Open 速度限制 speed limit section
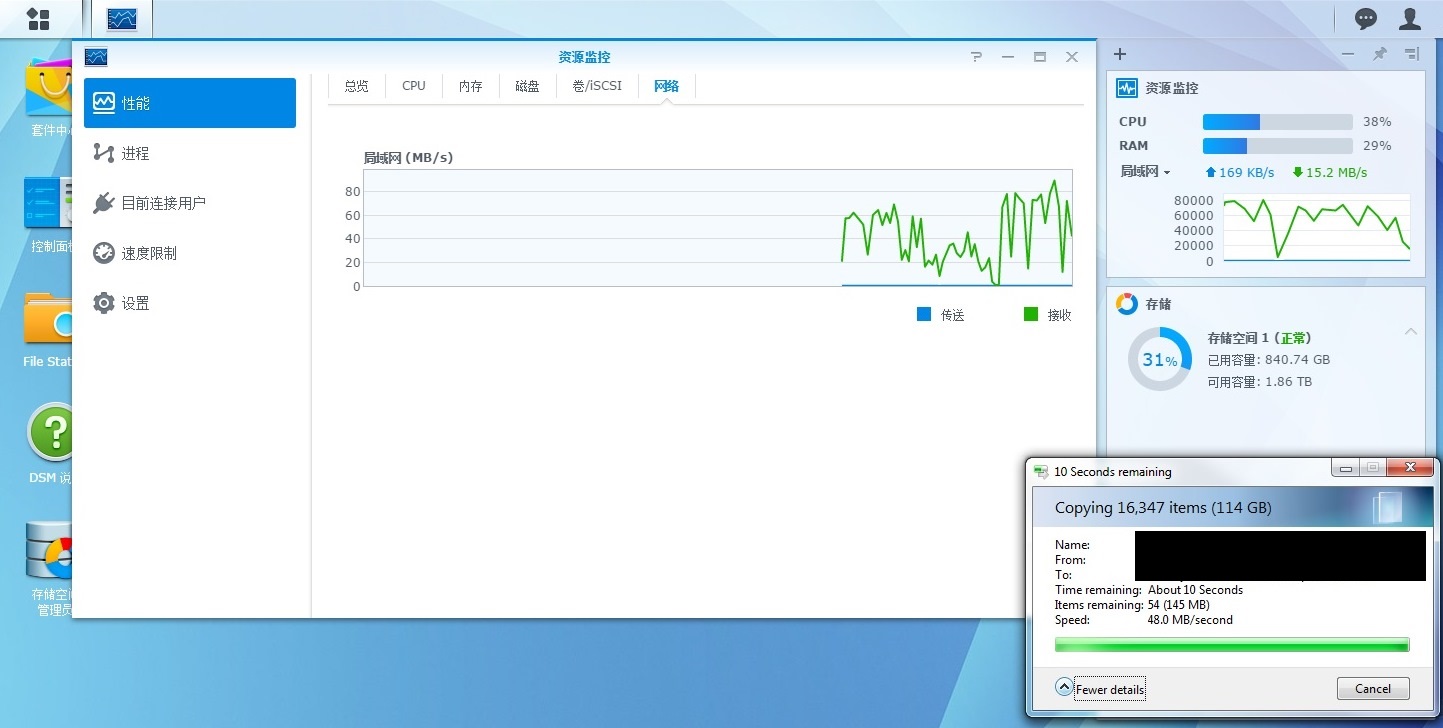The image size is (1443, 728). point(149,253)
